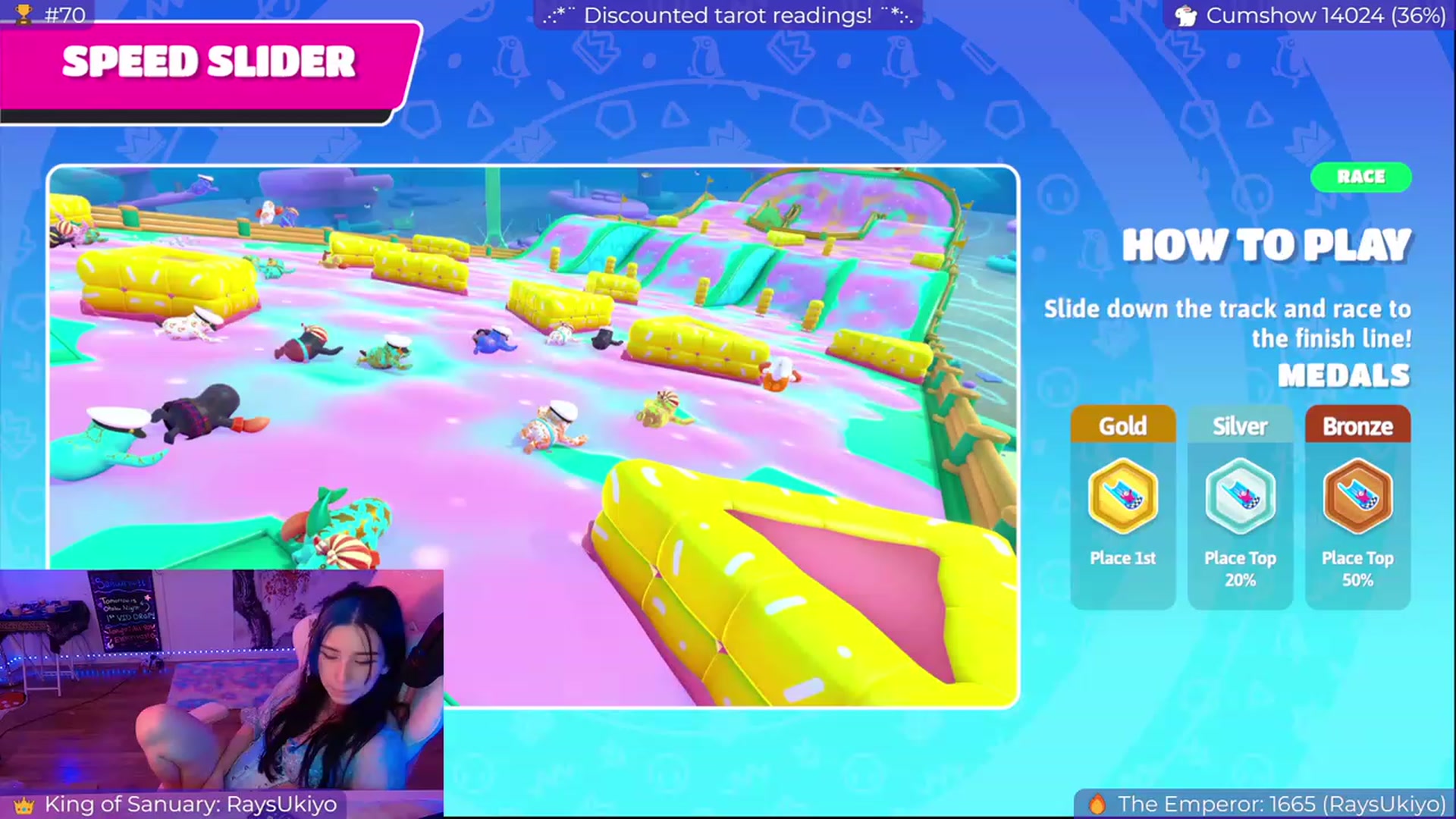Click the goal icon before 14024 (36%)
Viewport: 1456px width, 819px height.
(x=1185, y=16)
